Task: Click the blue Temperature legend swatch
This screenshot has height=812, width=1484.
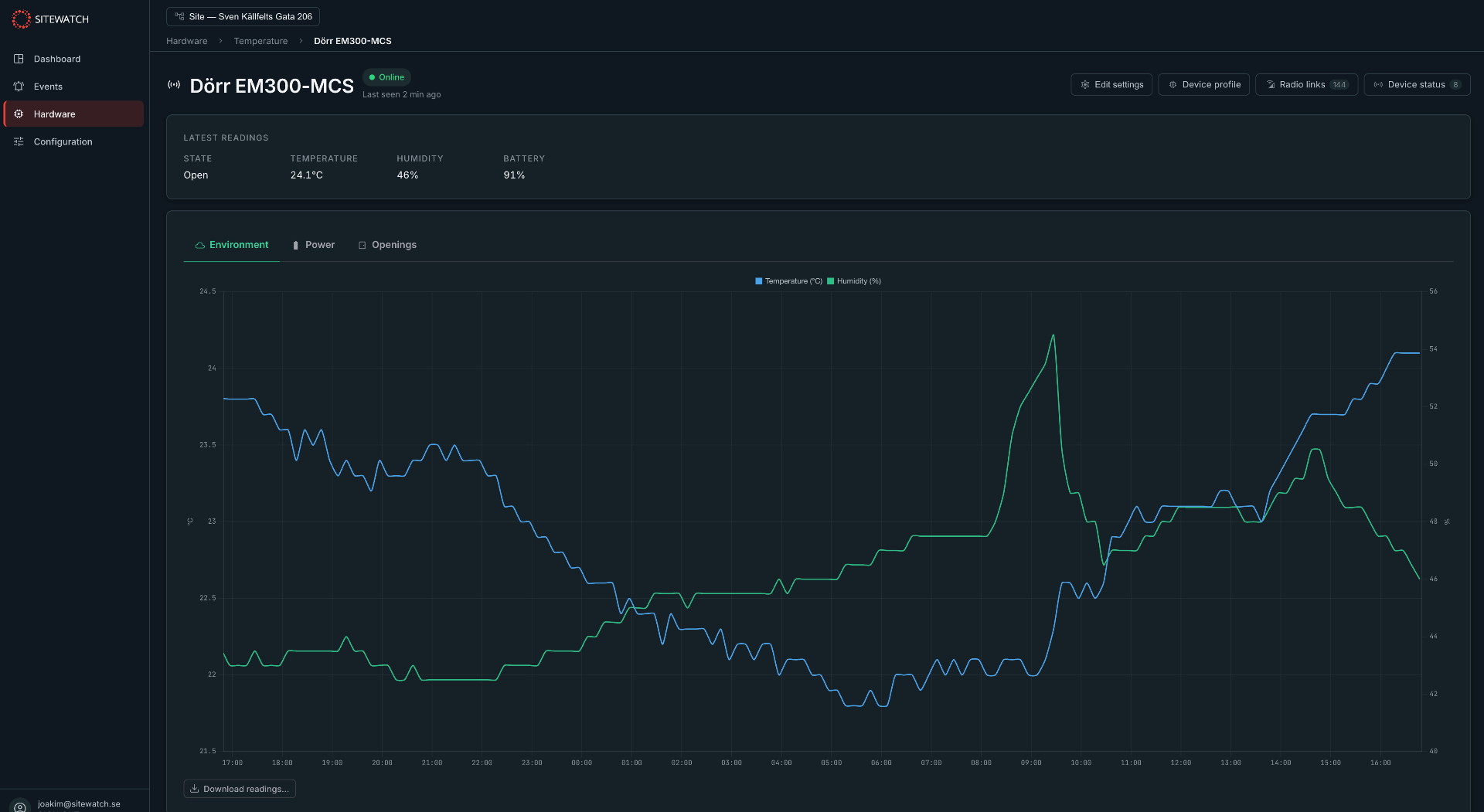Action: (759, 281)
